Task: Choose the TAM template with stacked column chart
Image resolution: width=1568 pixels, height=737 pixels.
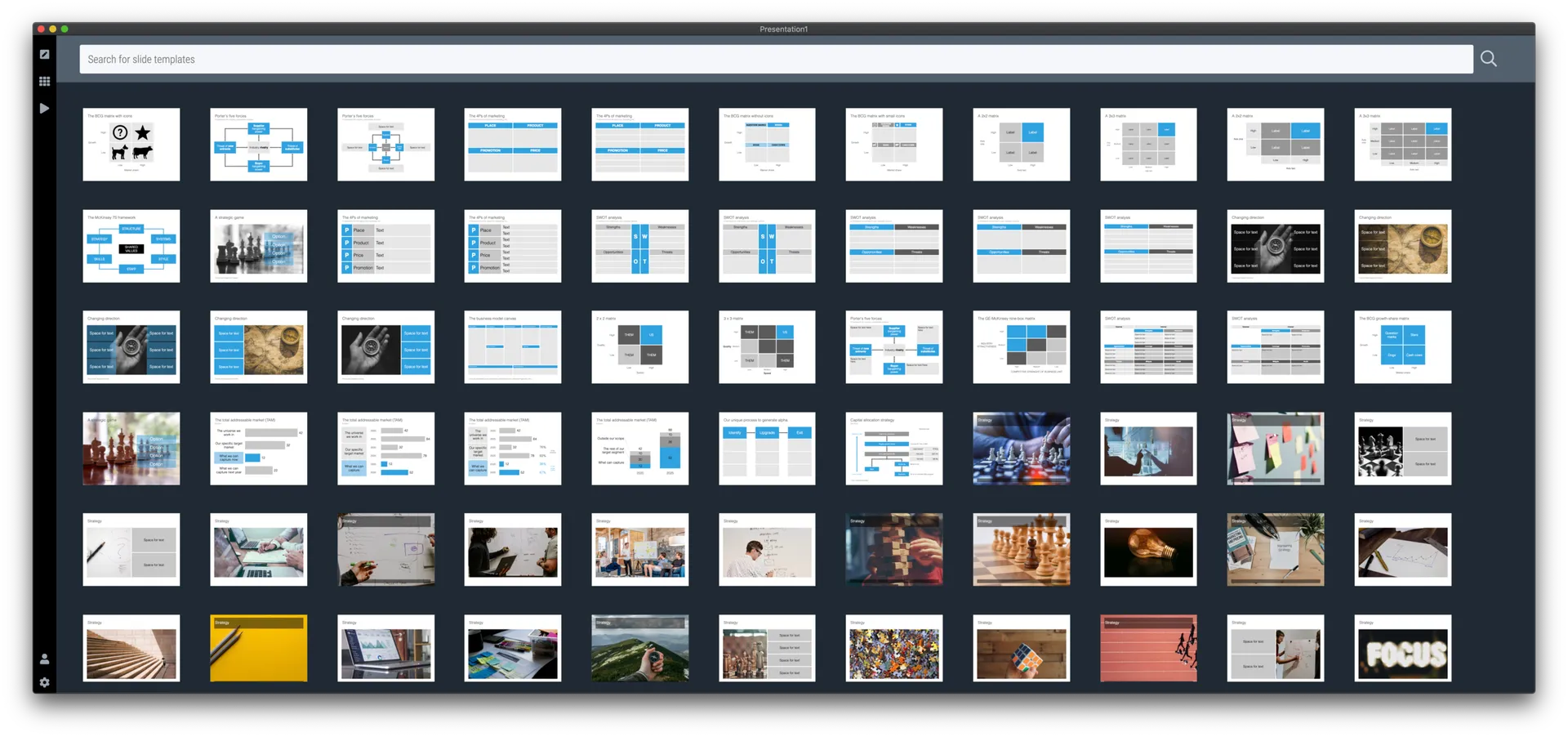Action: pos(640,449)
